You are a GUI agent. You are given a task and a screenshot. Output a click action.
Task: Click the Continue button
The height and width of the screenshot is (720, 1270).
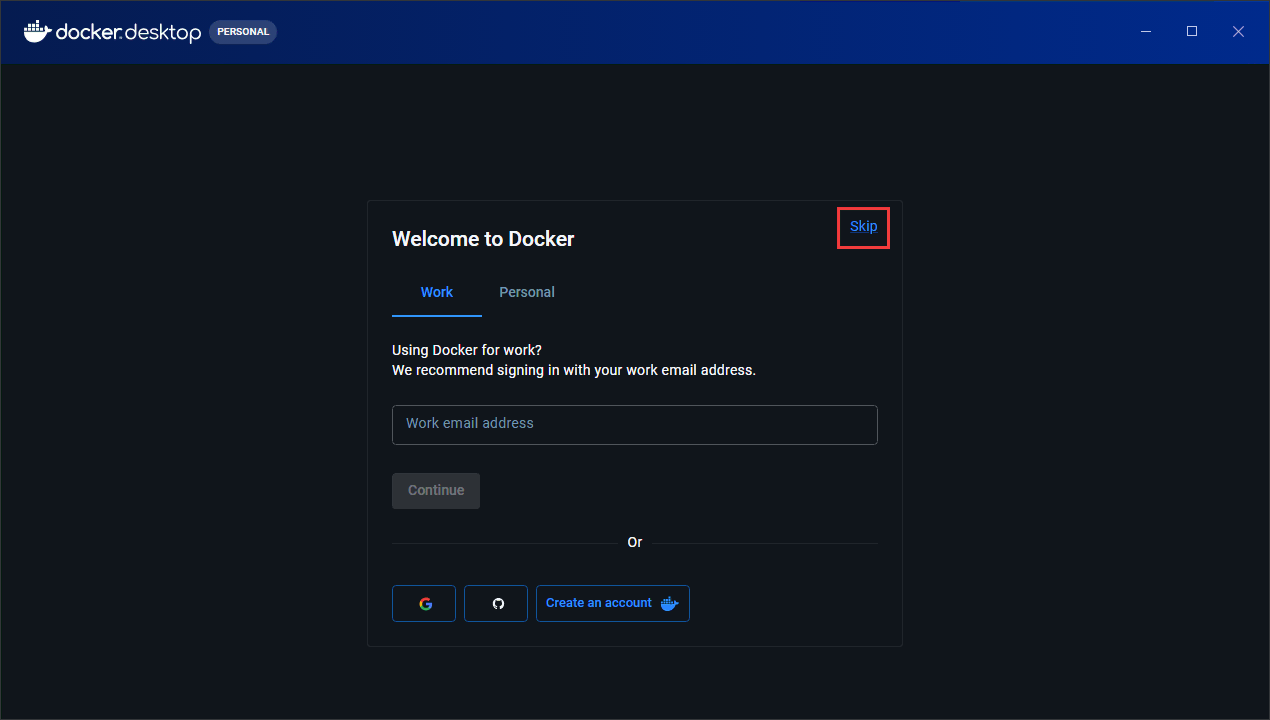(436, 491)
